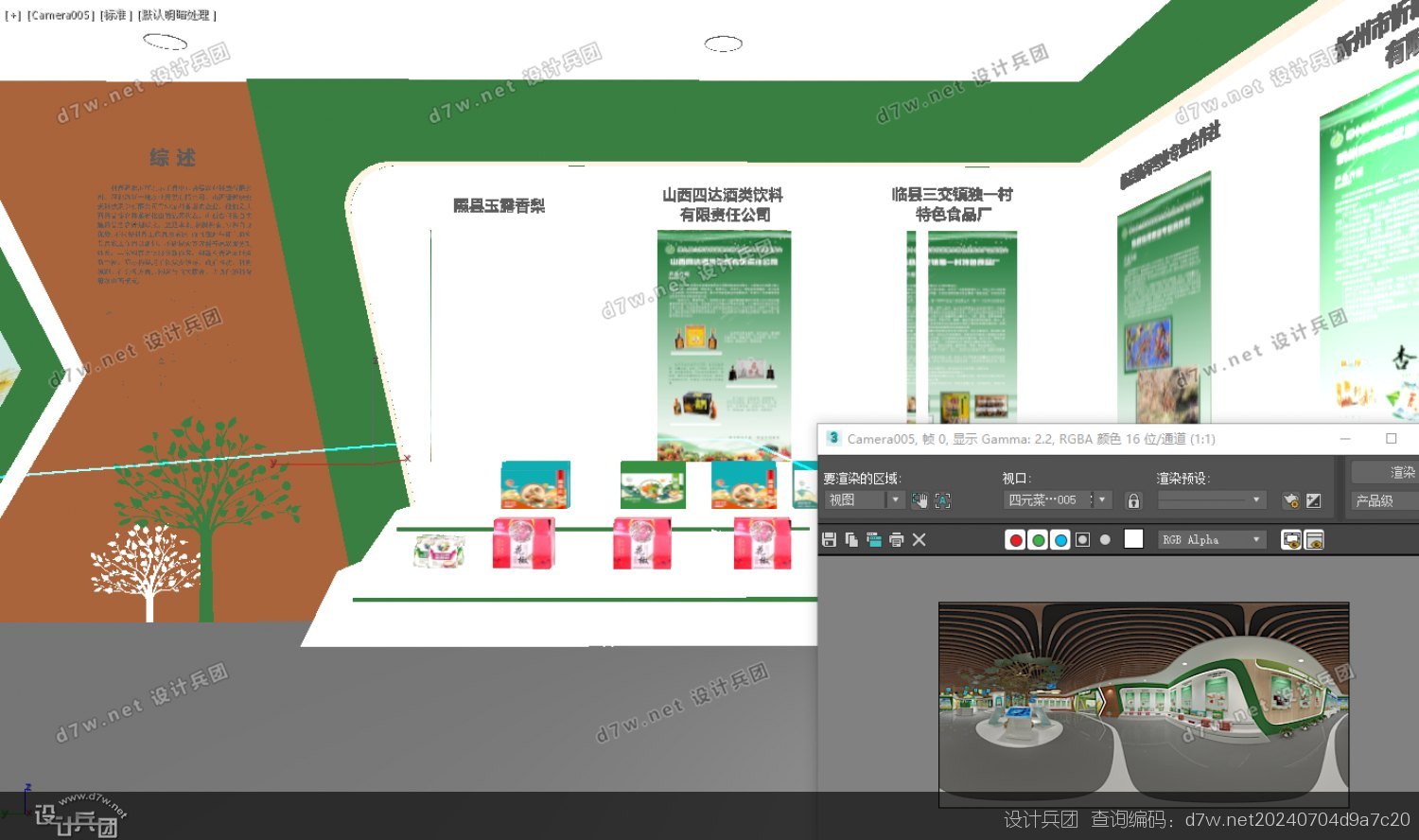The image size is (1419, 840).
Task: Toggle the alpha channel display
Action: click(1083, 539)
